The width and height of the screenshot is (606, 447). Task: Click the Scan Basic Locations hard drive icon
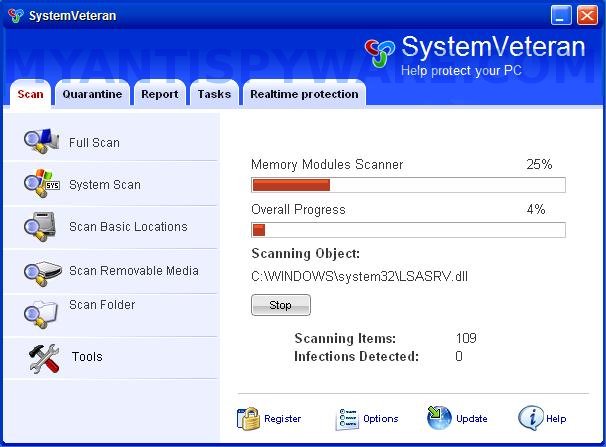click(x=40, y=226)
